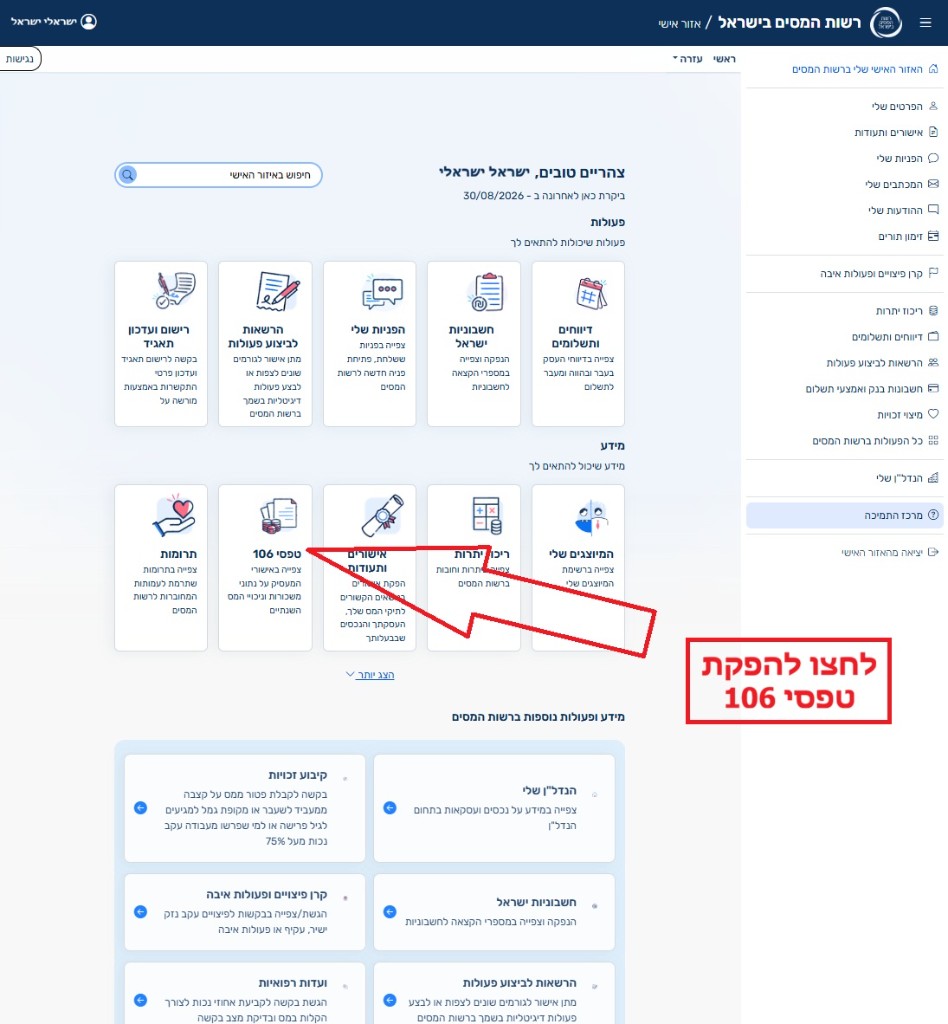Click the blue arrow on ועדות רפואיות card
The image size is (948, 1024).
pos(140,1000)
